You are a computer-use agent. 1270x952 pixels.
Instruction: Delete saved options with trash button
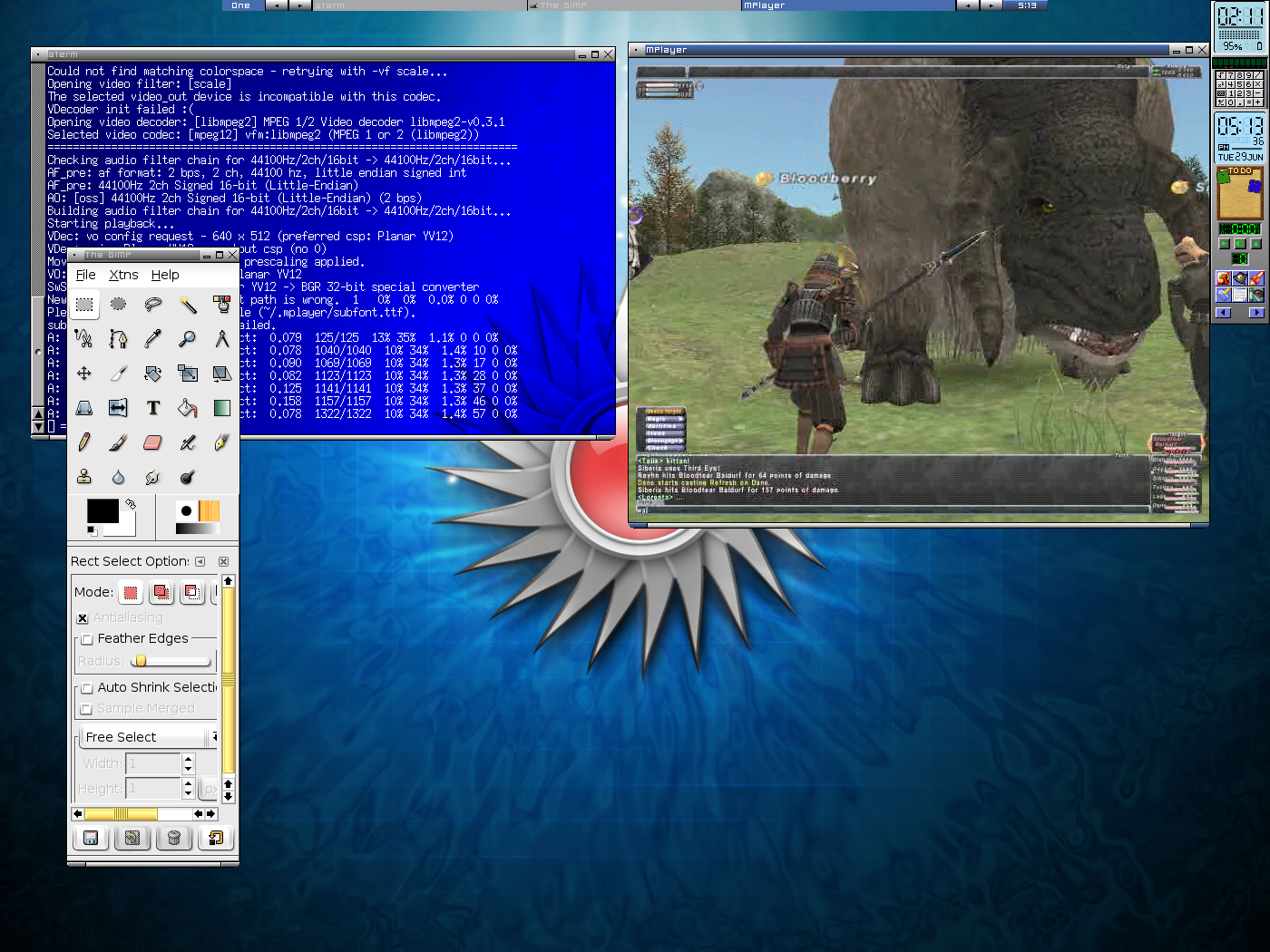click(x=174, y=838)
